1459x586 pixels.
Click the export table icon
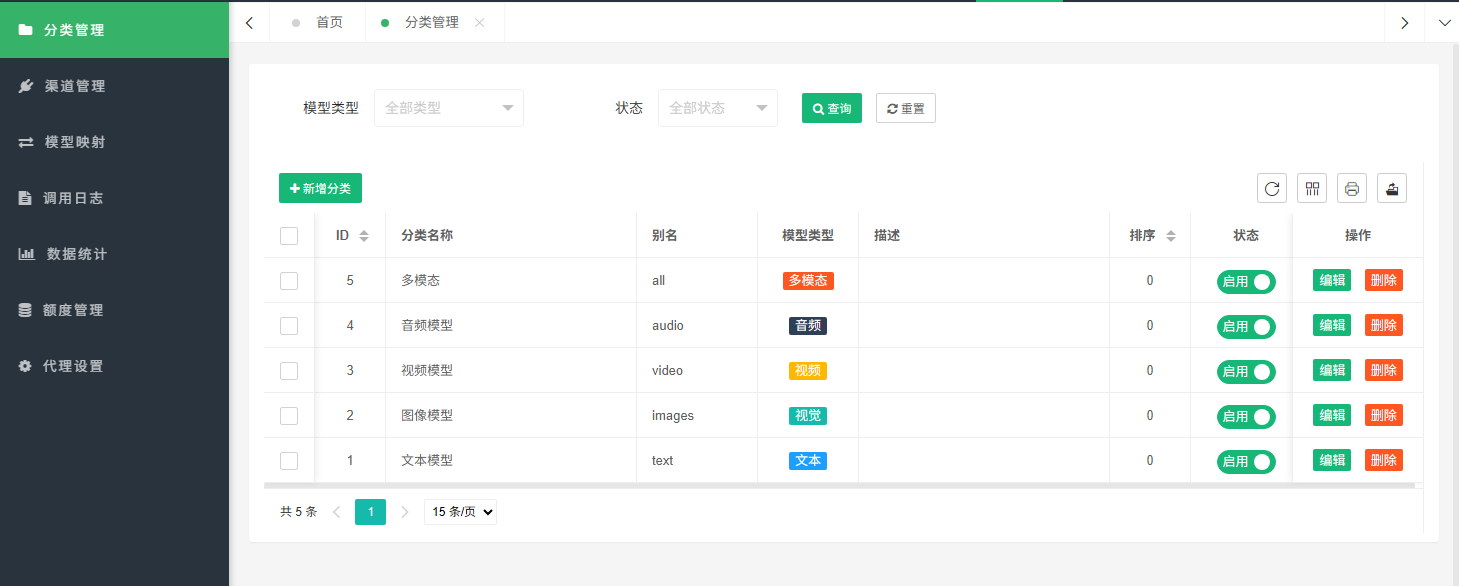1392,188
